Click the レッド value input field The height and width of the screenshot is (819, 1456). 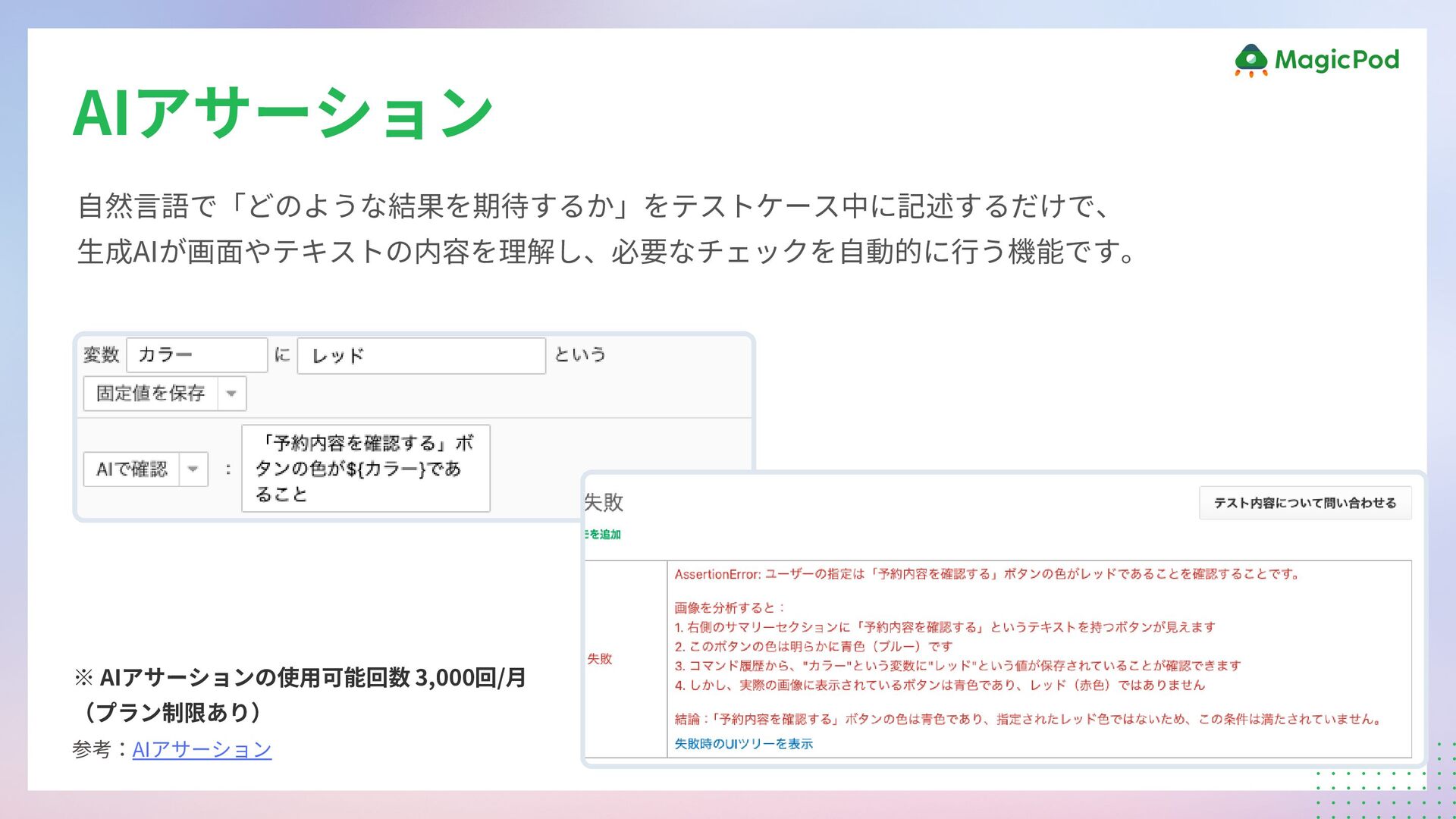tap(421, 356)
